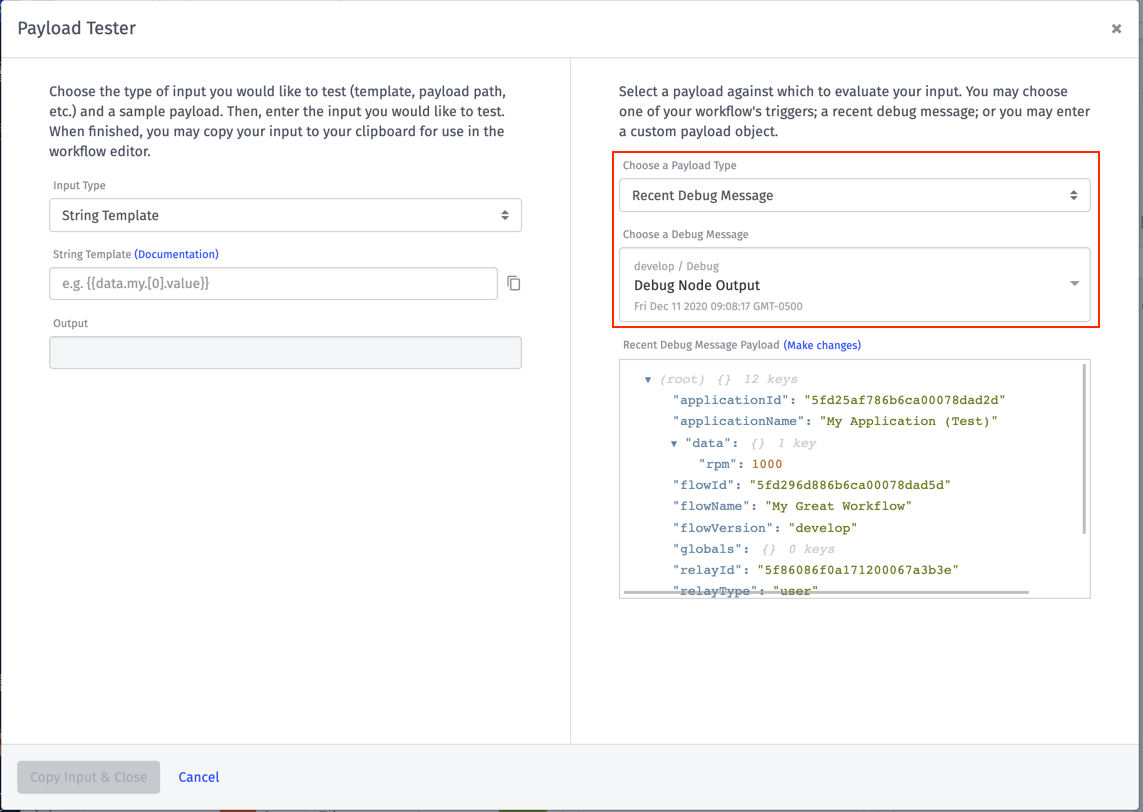Open the Input Type dropdown
1143x812 pixels.
(285, 215)
